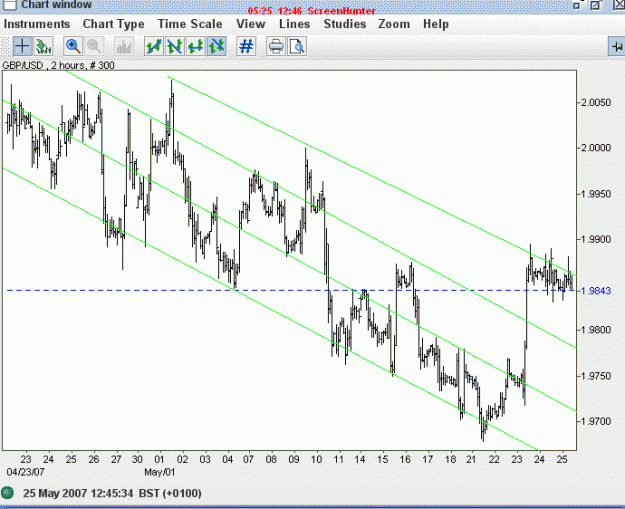Open the Instruments menu
The image size is (625, 509).
coord(37,24)
